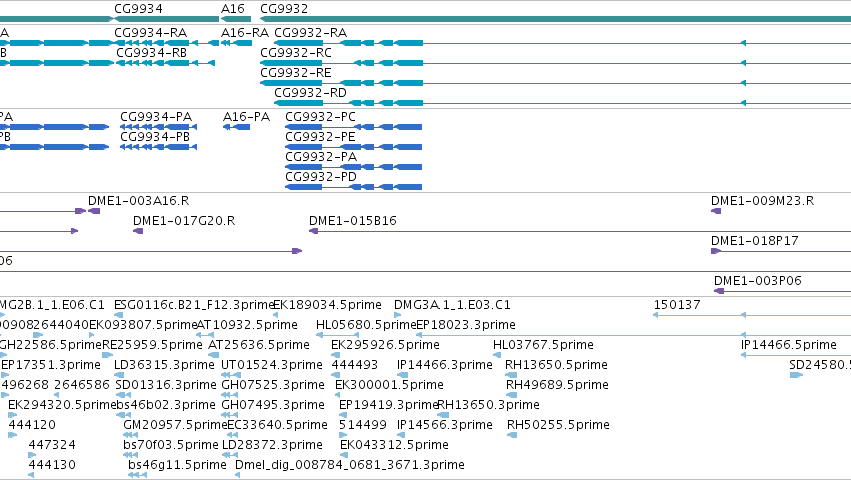Select the EK043312.5prime label
Image resolution: width=851 pixels, height=480 pixels.
(x=395, y=445)
